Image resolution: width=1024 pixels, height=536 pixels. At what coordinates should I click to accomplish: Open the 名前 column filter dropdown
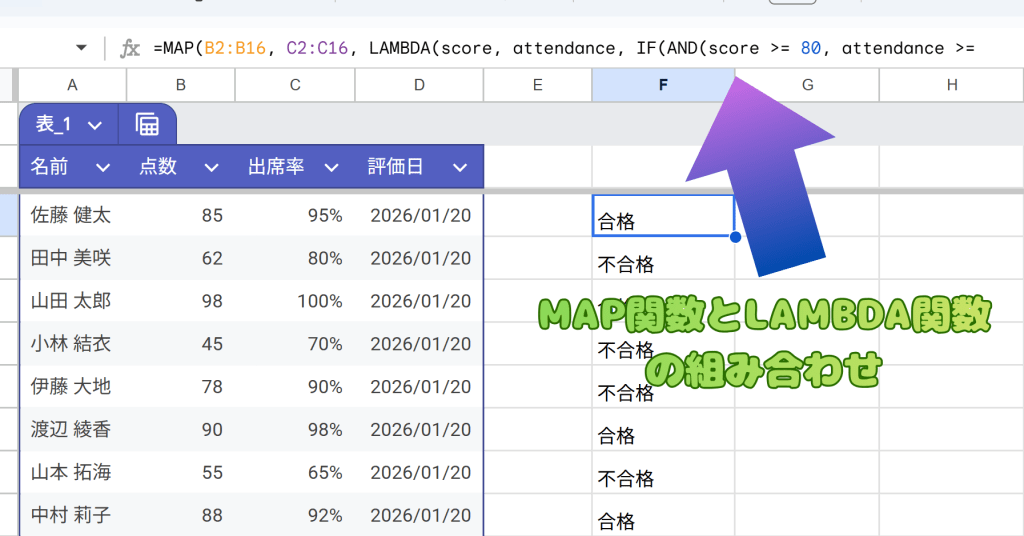point(103,168)
